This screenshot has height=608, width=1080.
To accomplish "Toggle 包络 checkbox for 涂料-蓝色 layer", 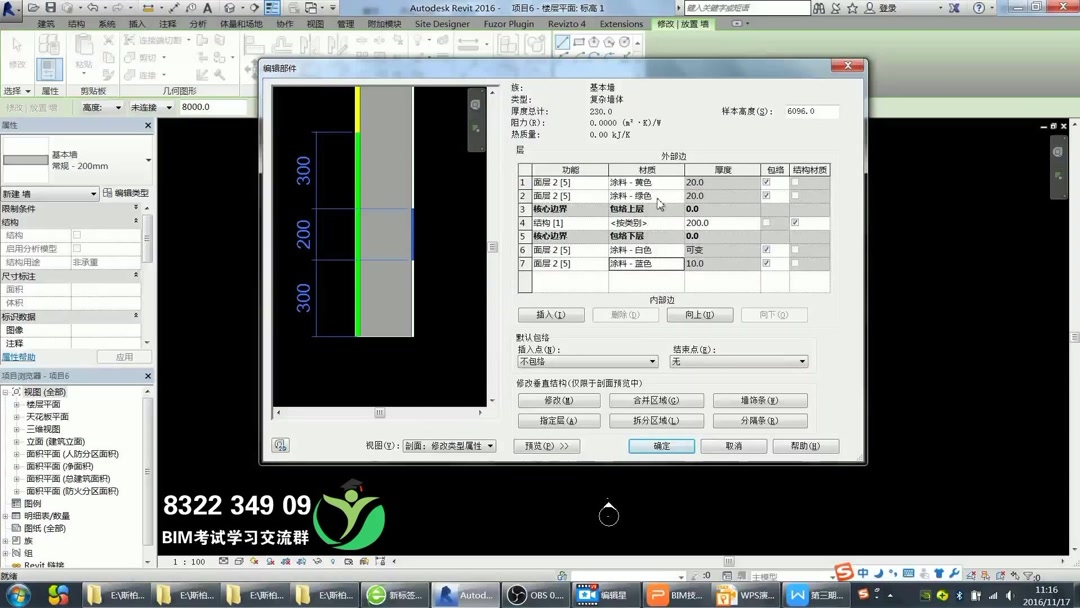I will (766, 263).
